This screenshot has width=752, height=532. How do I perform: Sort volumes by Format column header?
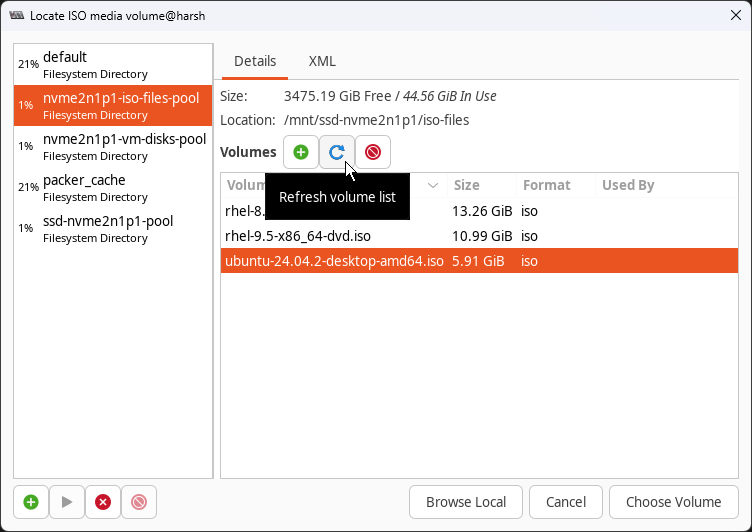(x=556, y=185)
